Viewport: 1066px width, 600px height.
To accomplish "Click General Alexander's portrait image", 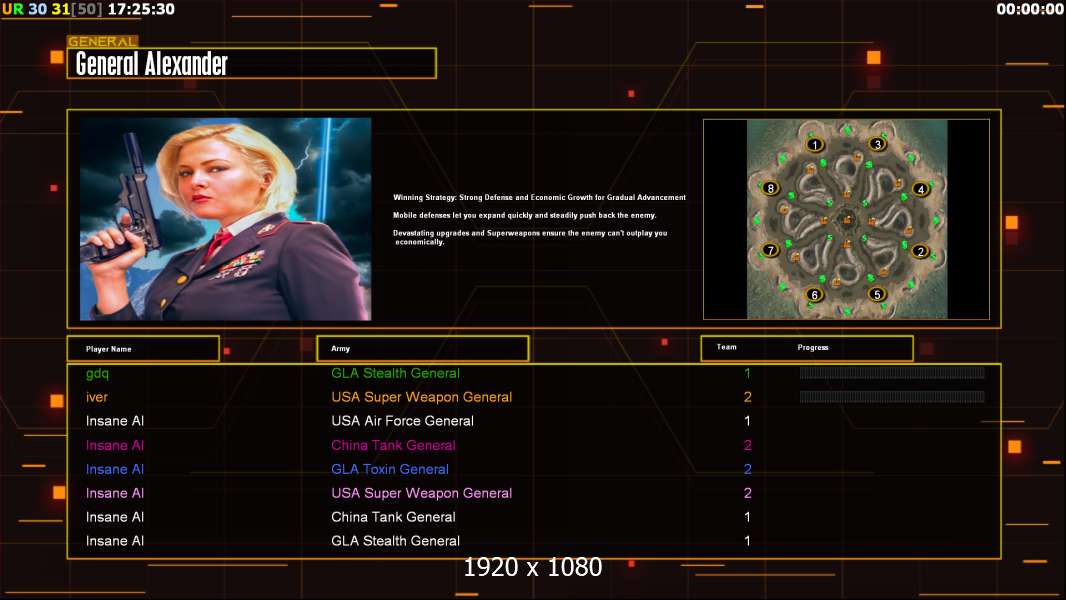I will tap(226, 219).
